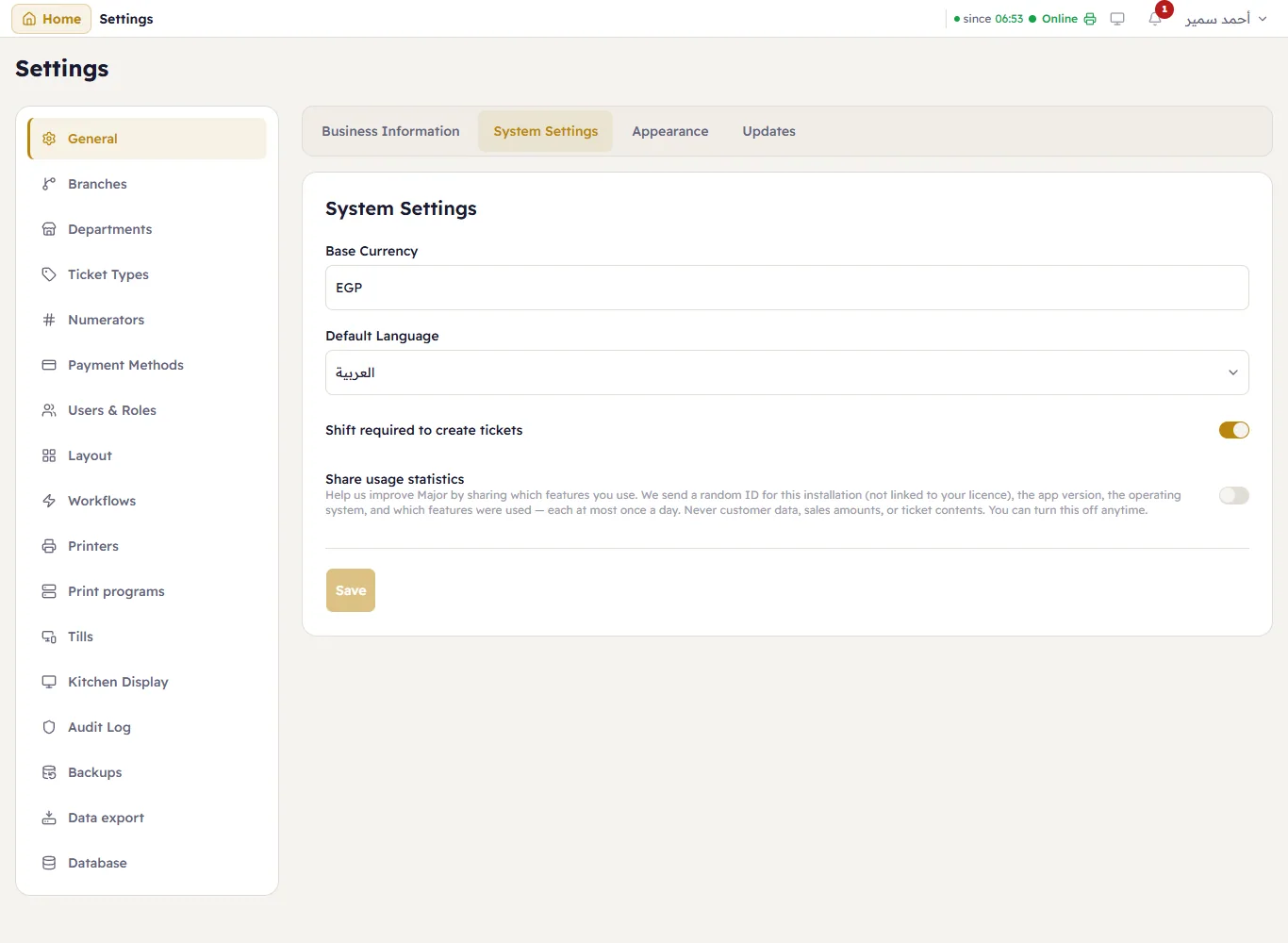Click the Online status indicator
The width and height of the screenshot is (1288, 943).
click(1054, 19)
